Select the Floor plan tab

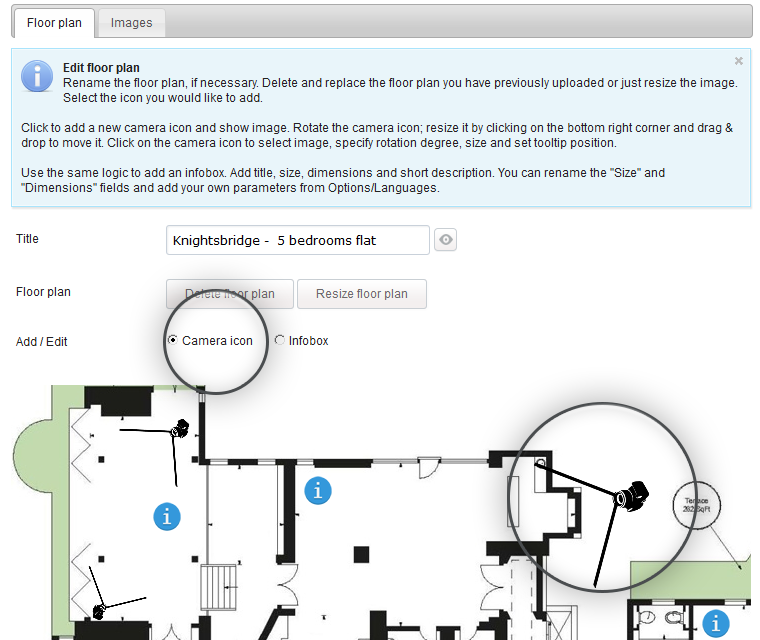[54, 23]
